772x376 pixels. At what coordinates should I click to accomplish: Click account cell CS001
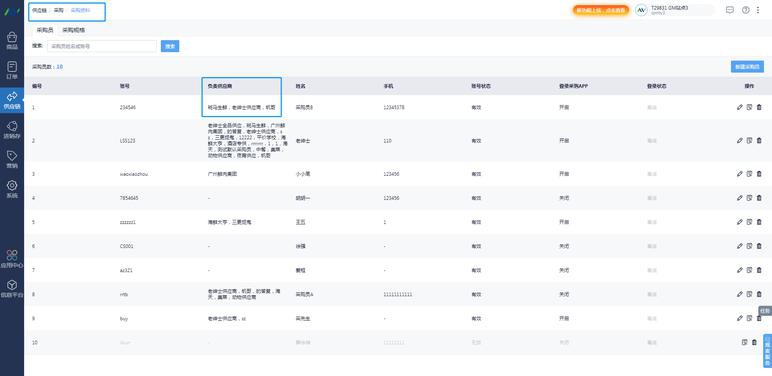pyautogui.click(x=127, y=246)
